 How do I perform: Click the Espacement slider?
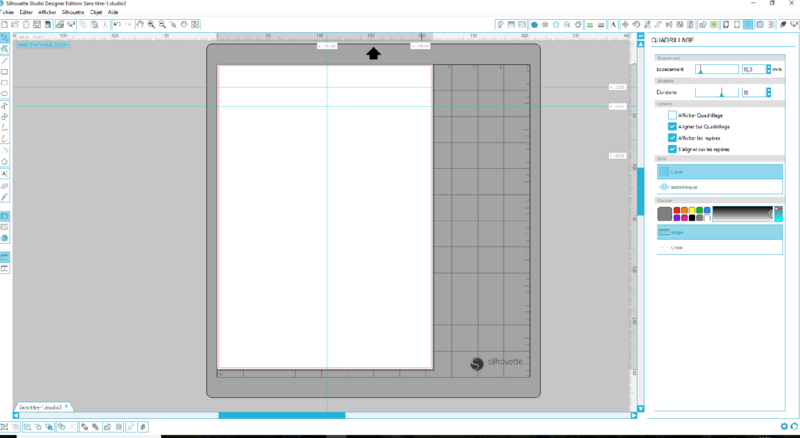717,69
